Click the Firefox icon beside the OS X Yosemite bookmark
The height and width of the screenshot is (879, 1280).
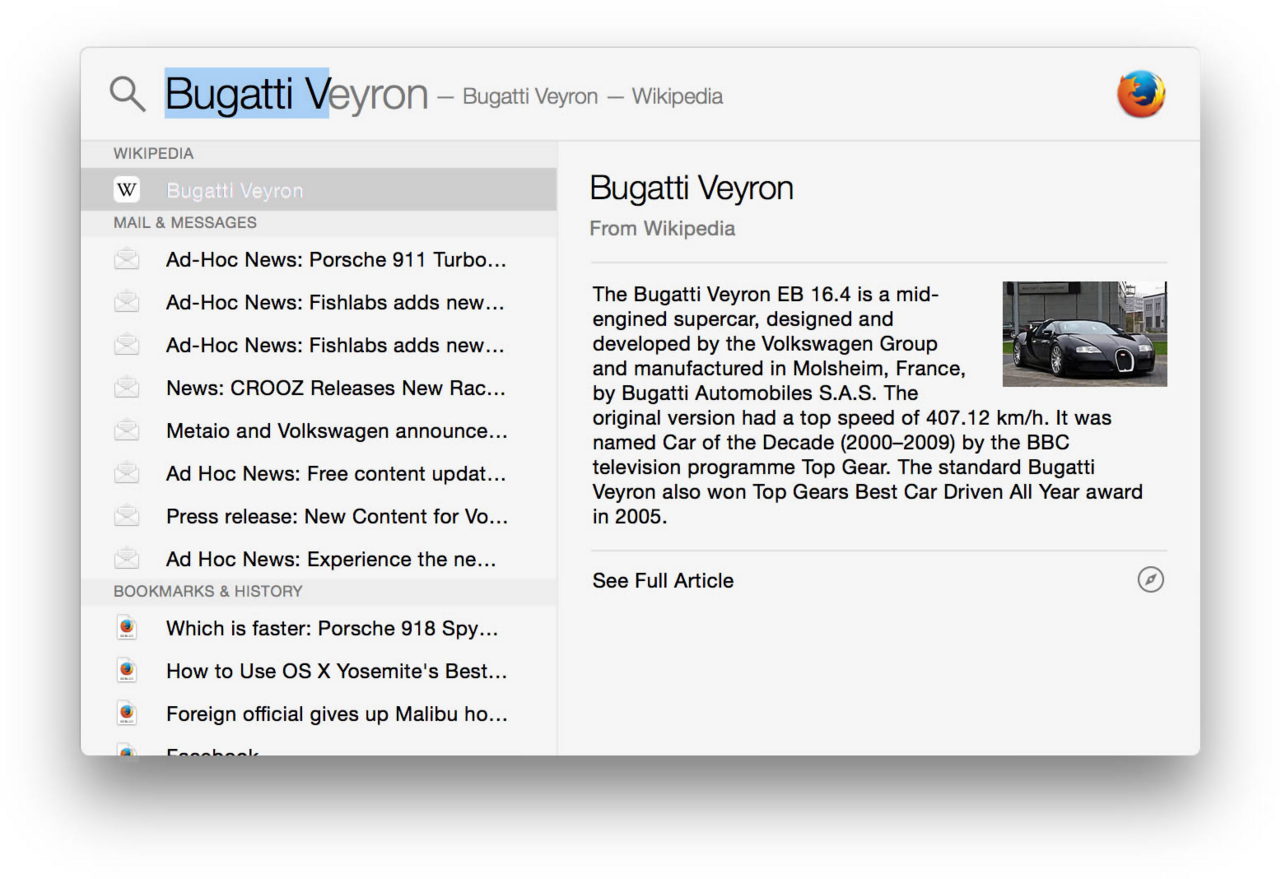point(126,670)
